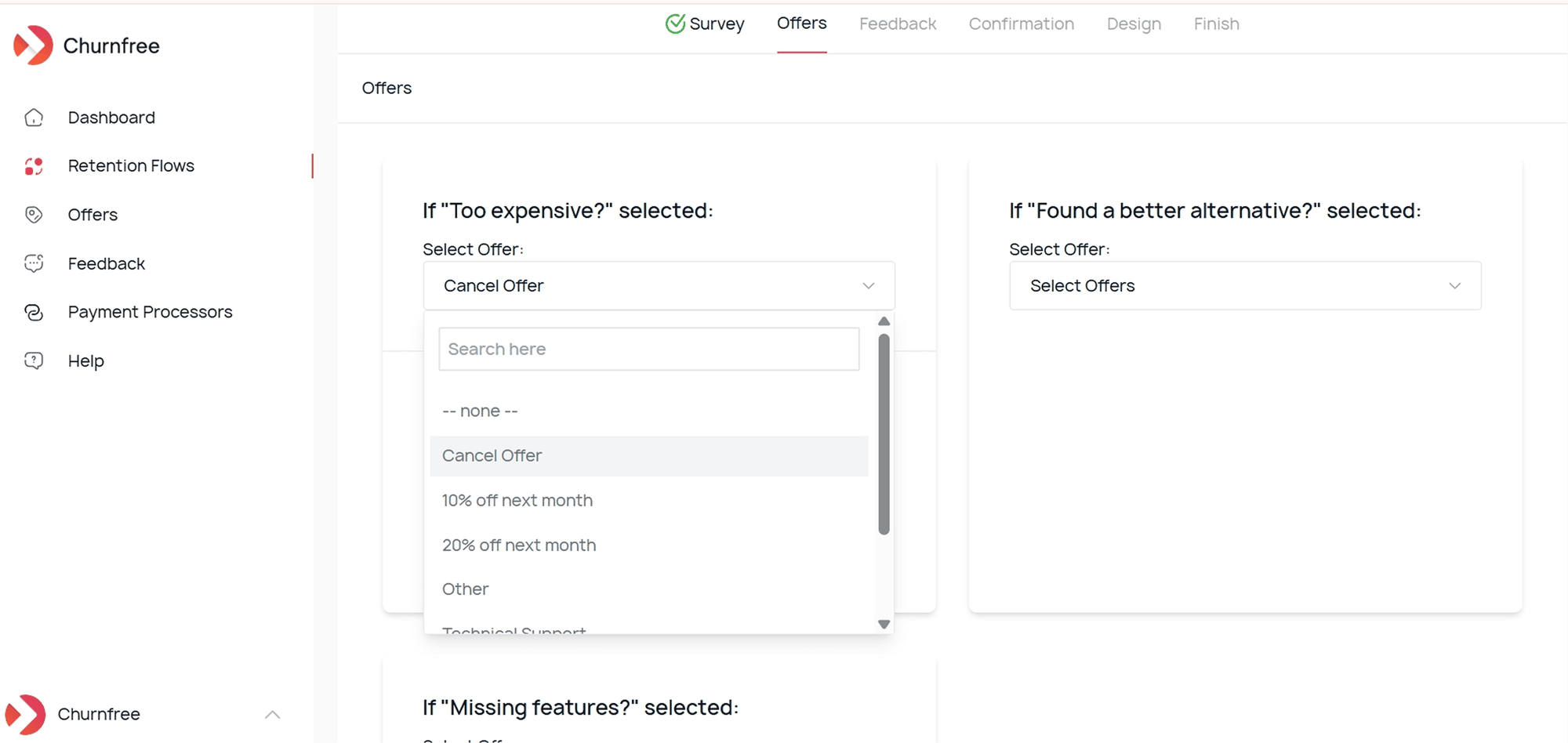Click the scroll down arrow in dropdown
Screen dimensions: 1568x743
[x=884, y=625]
